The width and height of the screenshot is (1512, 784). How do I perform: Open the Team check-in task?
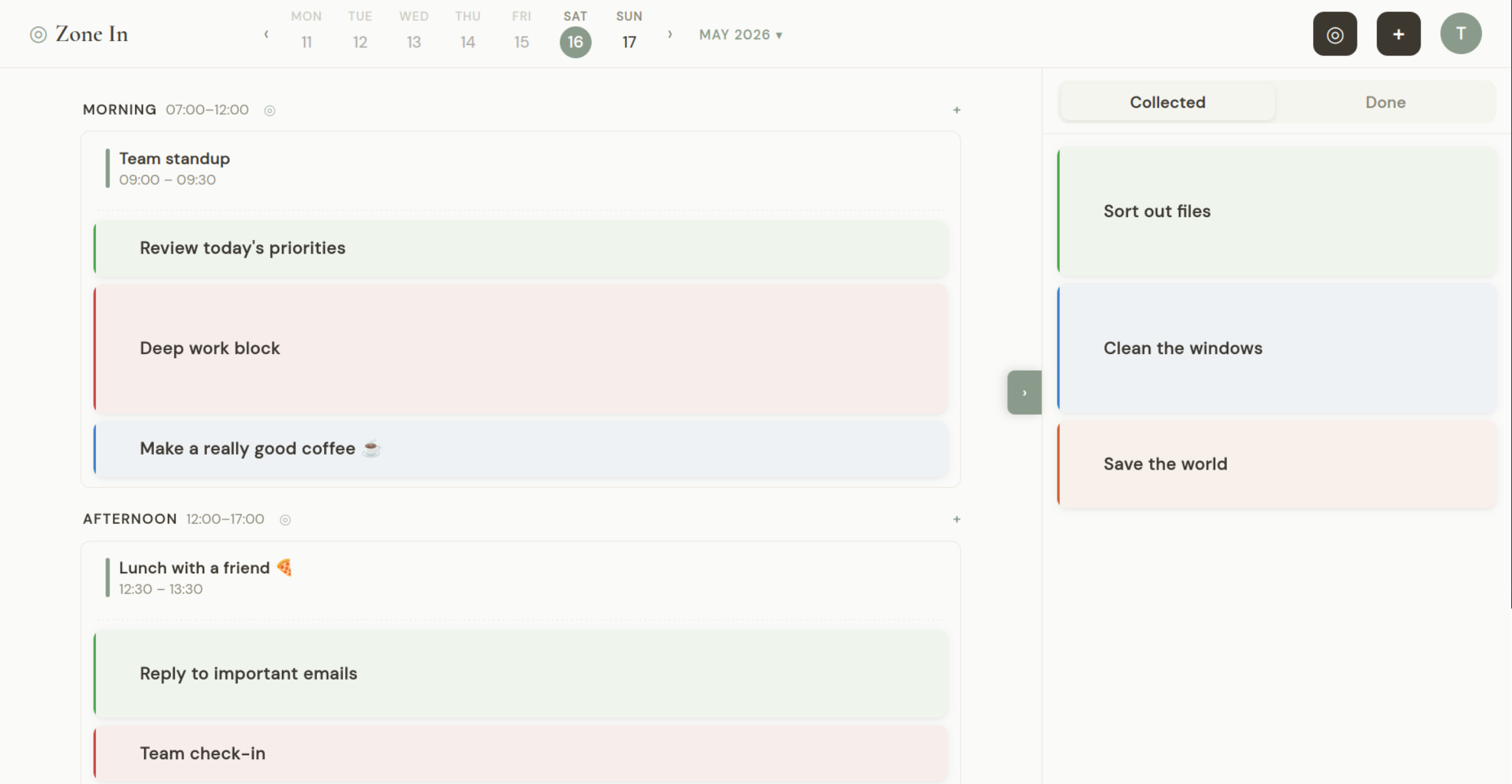521,753
